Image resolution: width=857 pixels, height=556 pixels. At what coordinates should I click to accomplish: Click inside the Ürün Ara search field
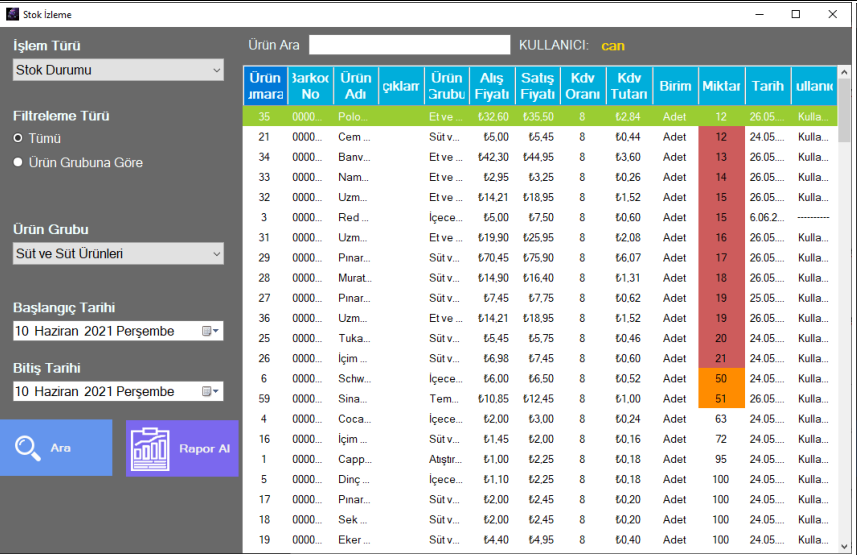point(409,45)
